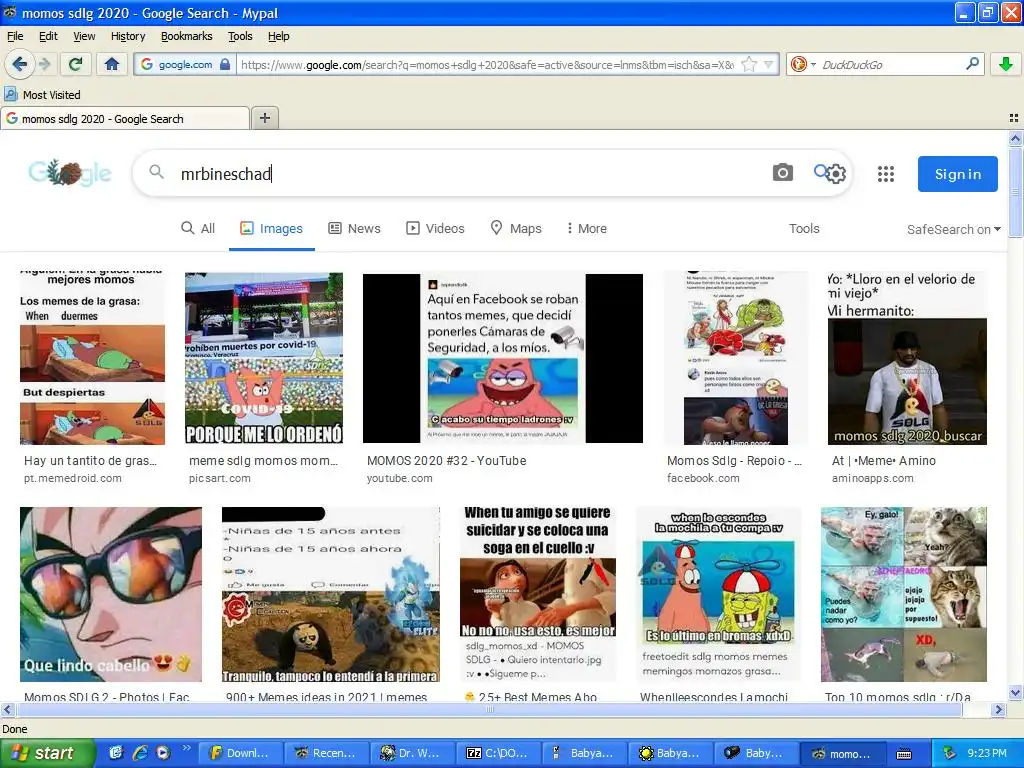Open the all tabs list button
Image resolution: width=1024 pixels, height=768 pixels.
coord(1014,118)
